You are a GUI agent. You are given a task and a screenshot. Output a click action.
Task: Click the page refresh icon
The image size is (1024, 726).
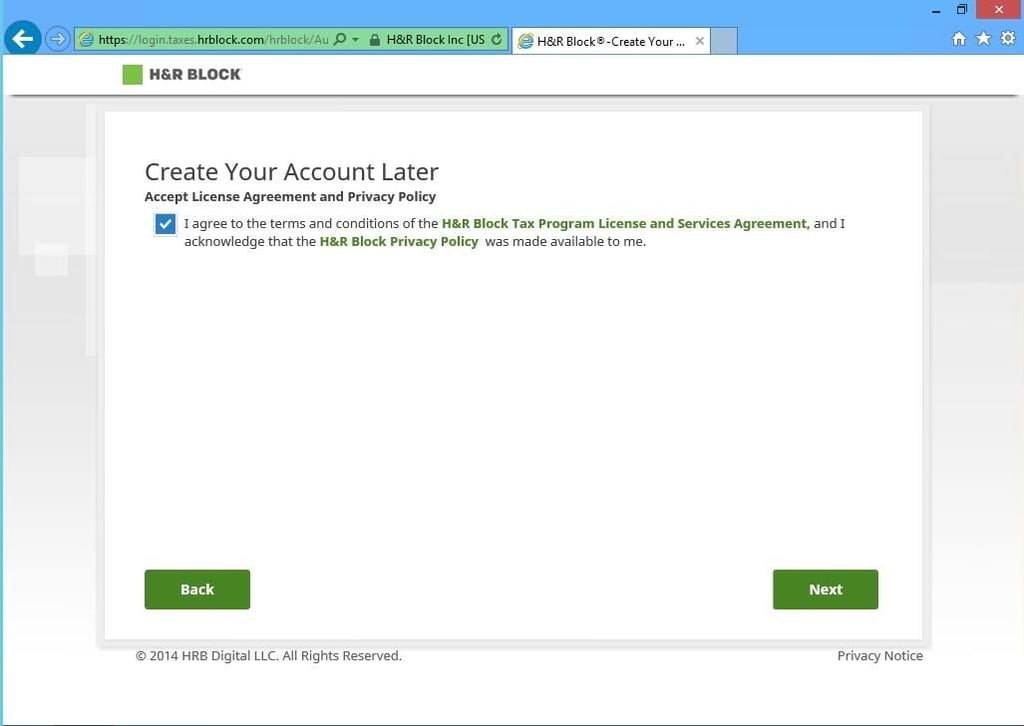pos(497,39)
